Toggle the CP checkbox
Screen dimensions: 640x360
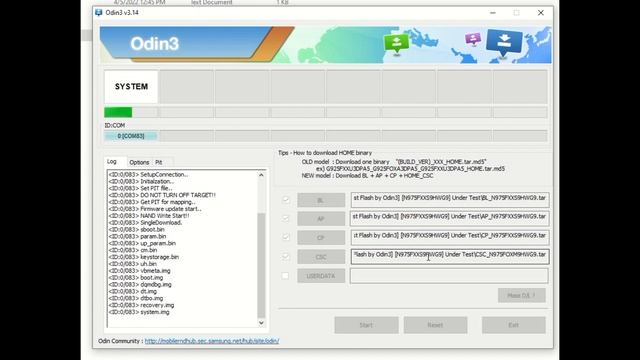point(286,237)
